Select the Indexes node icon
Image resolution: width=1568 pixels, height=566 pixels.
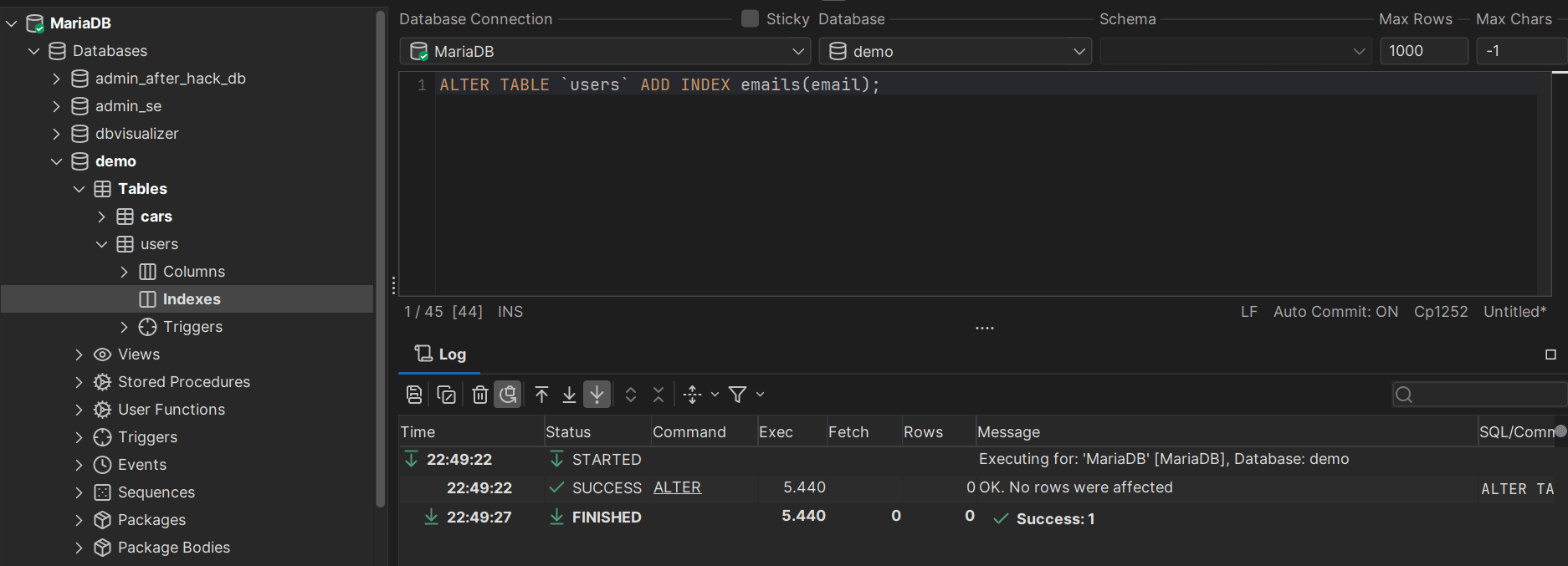coord(147,299)
